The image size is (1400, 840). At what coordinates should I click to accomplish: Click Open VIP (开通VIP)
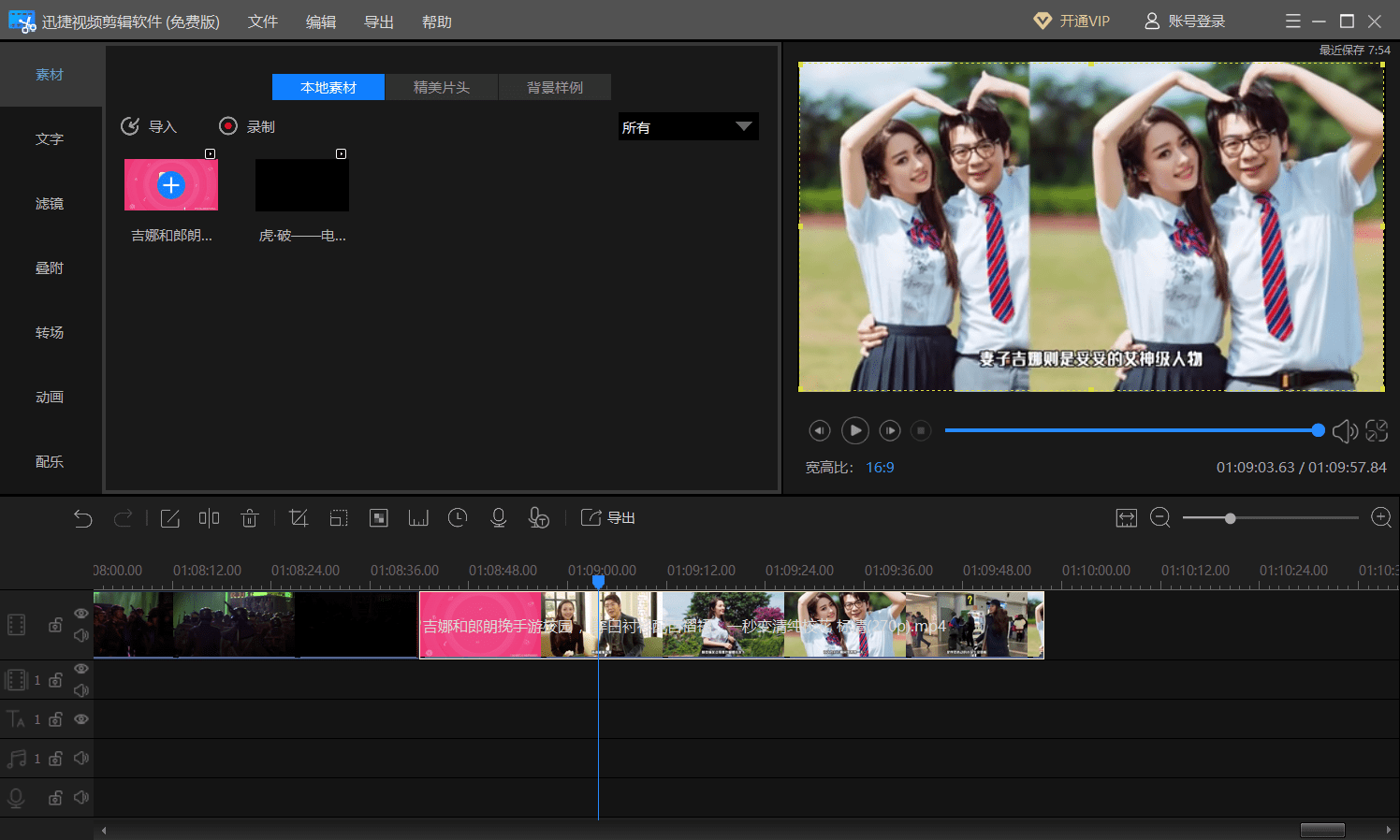coord(1072,21)
